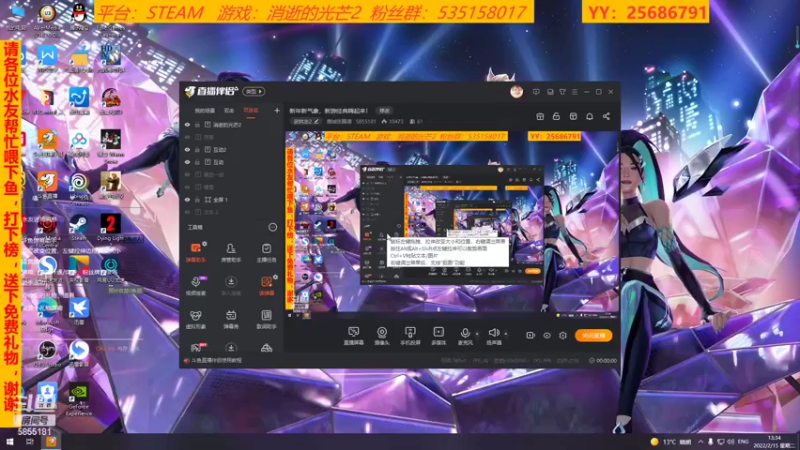
Task: Launch Dying Light 2 desktop shortcut
Action: click(111, 228)
